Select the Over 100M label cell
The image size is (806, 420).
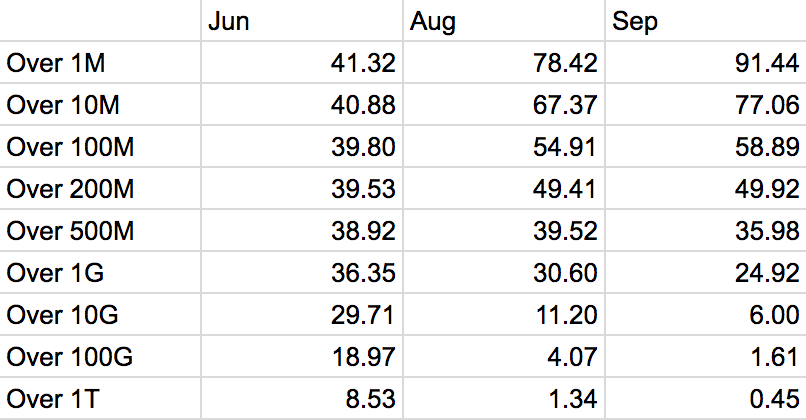pos(100,147)
